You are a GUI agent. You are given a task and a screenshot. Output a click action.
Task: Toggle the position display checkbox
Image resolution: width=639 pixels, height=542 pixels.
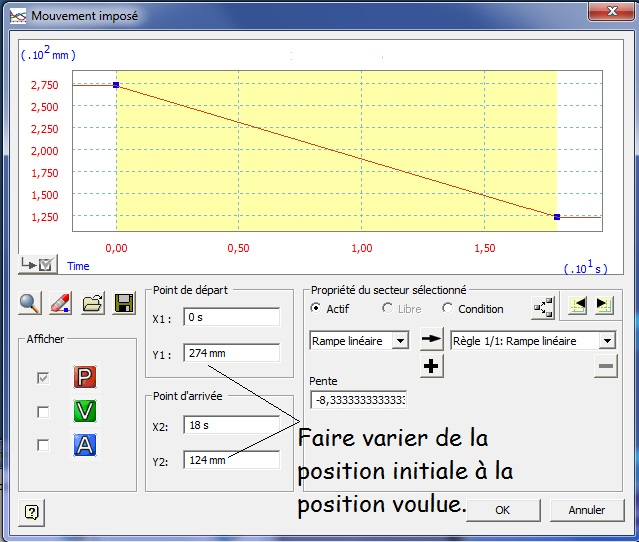point(43,378)
